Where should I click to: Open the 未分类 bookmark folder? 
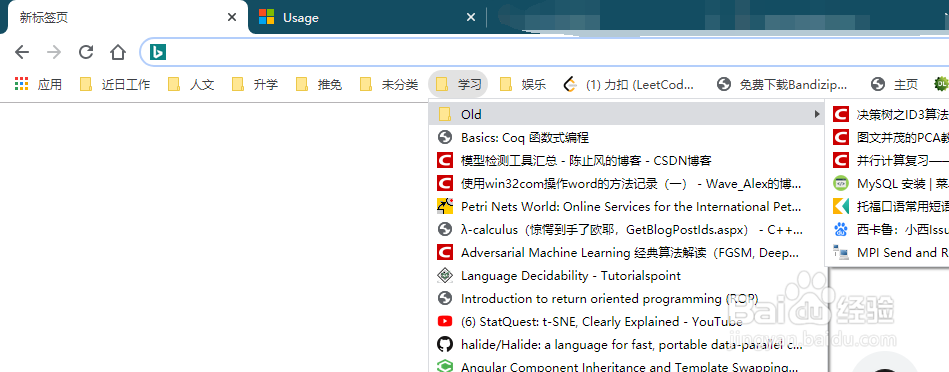coord(389,84)
